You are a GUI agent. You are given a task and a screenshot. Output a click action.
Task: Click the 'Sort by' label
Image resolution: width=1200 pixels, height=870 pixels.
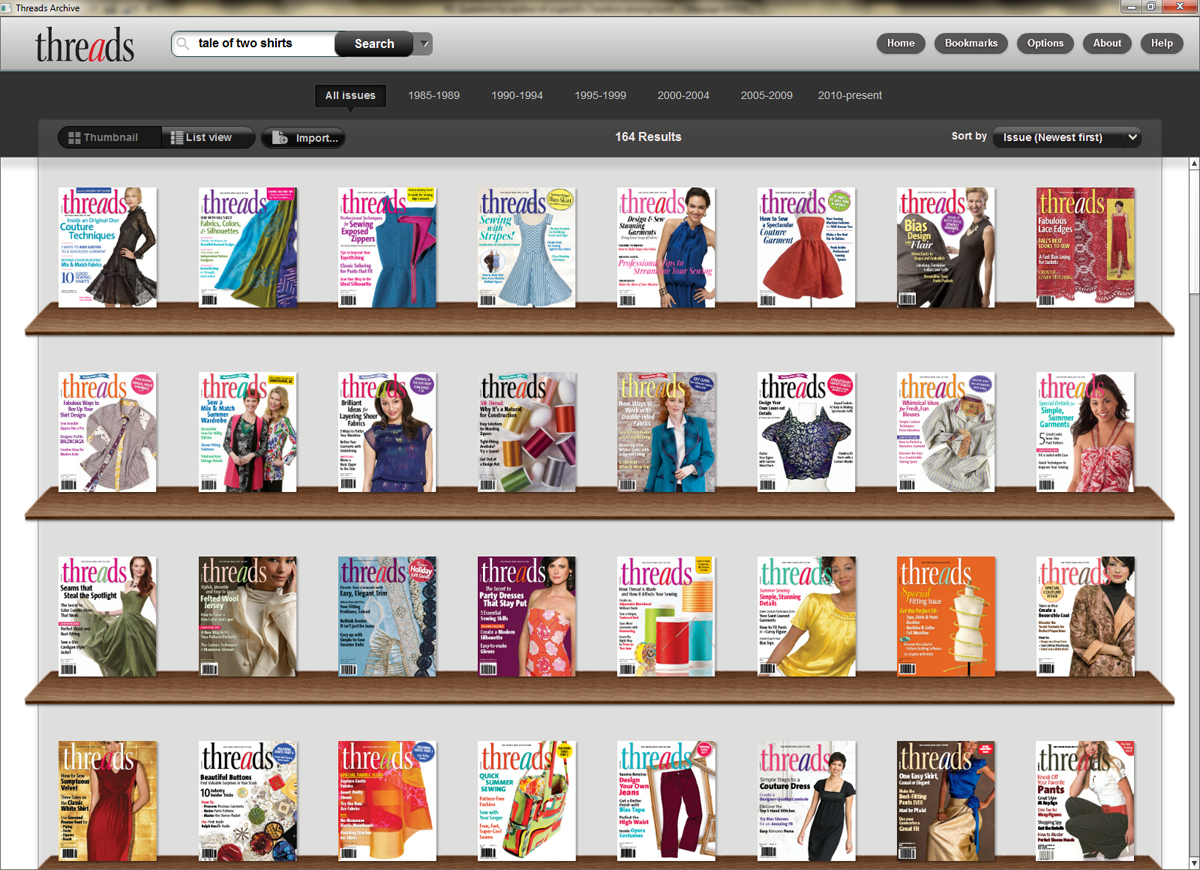pos(969,136)
